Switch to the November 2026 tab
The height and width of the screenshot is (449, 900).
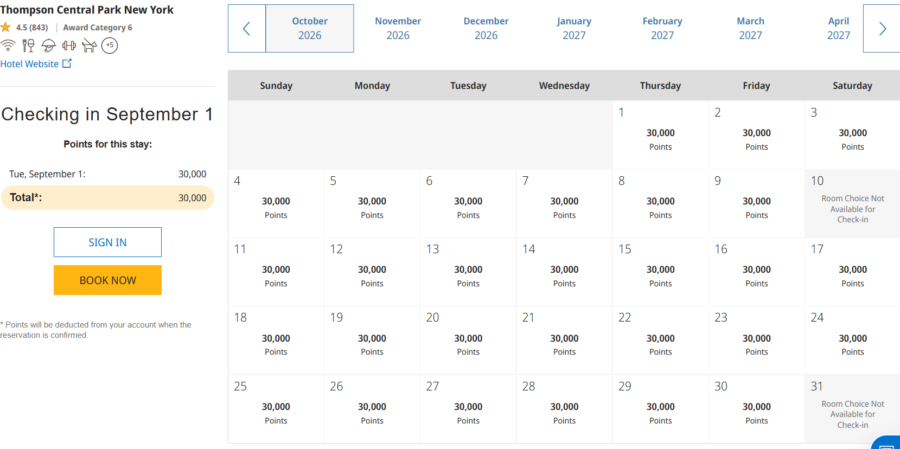tap(398, 29)
